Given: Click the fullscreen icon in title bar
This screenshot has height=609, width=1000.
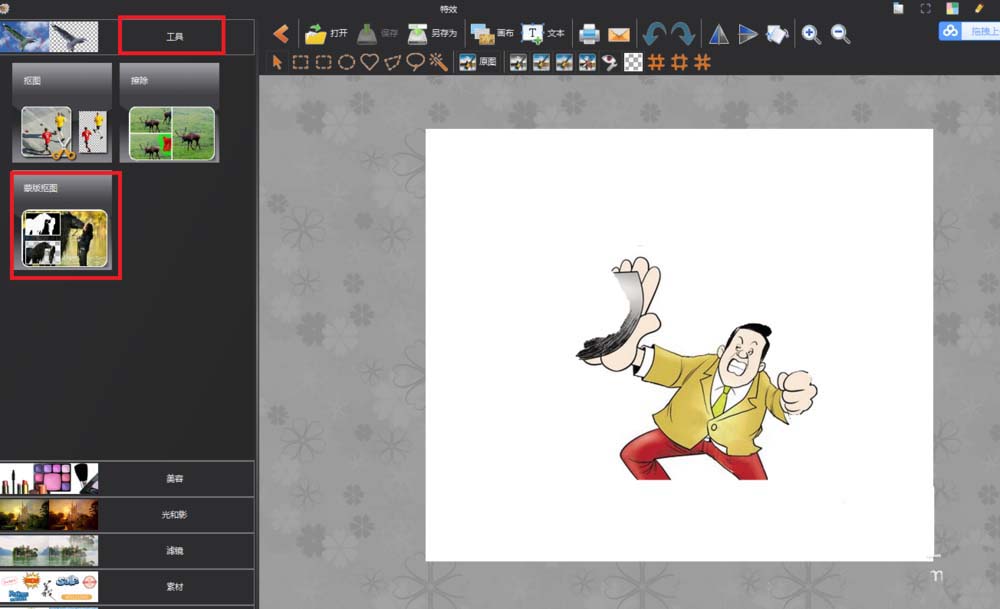Looking at the screenshot, I should click(x=925, y=8).
